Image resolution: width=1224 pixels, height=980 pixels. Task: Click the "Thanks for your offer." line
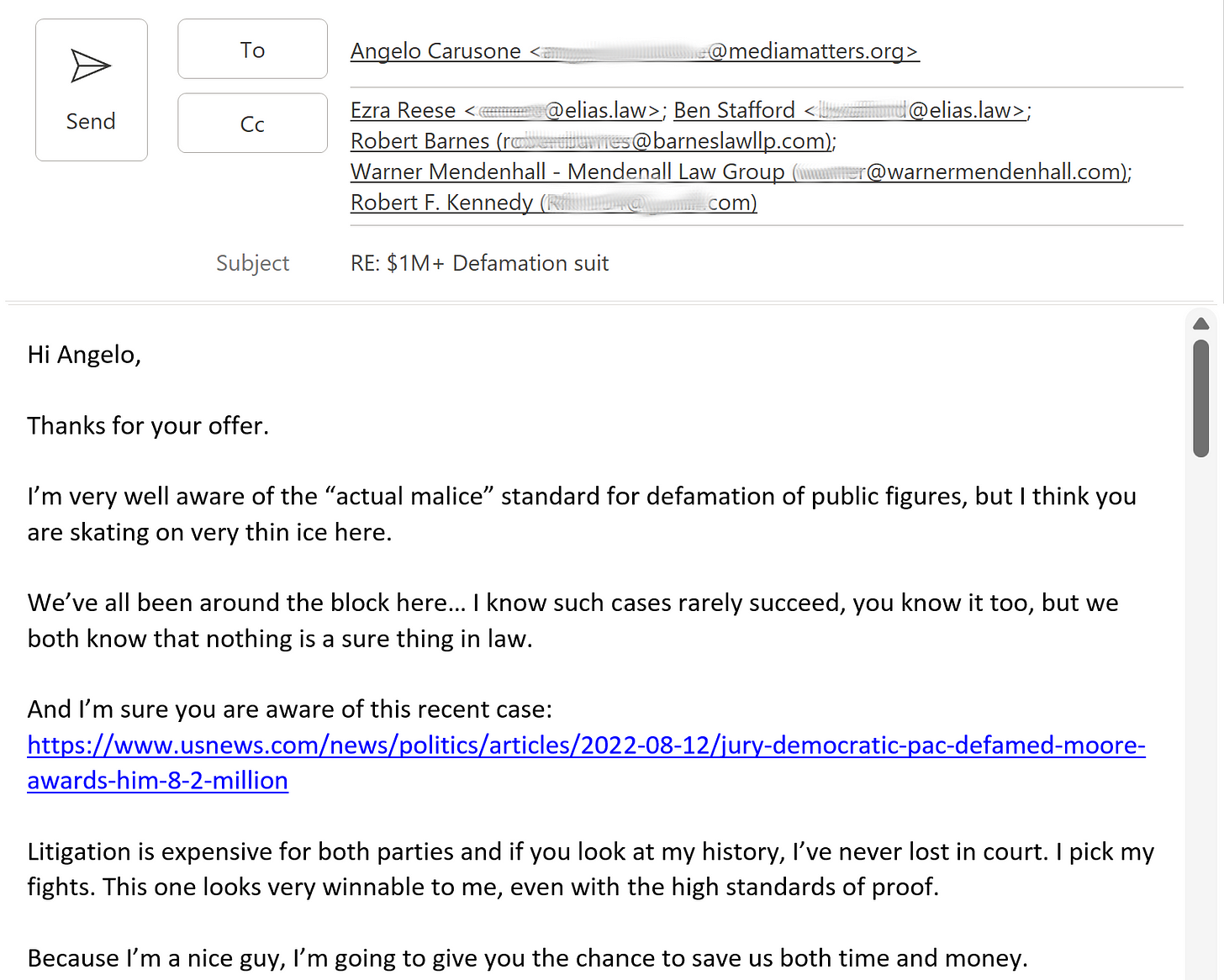coord(148,426)
